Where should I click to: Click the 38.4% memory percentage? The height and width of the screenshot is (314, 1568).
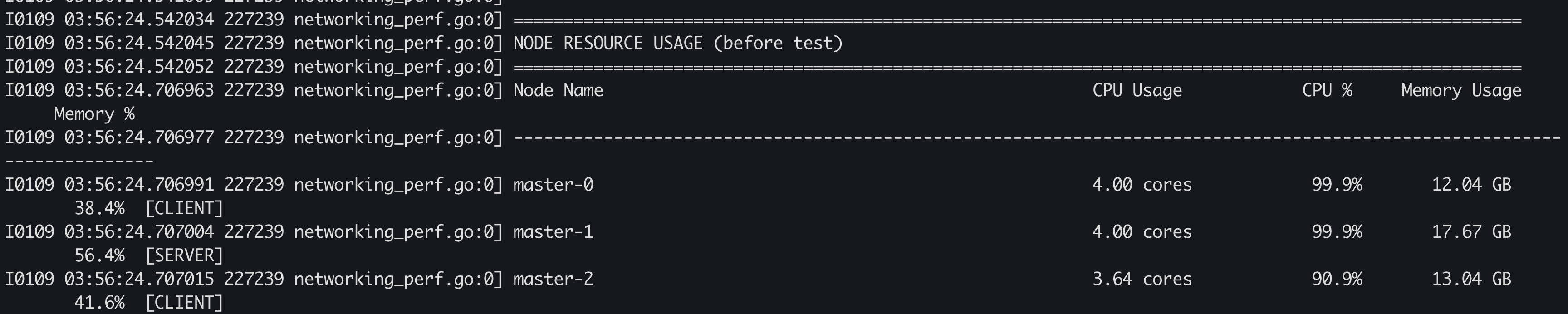[x=99, y=209]
